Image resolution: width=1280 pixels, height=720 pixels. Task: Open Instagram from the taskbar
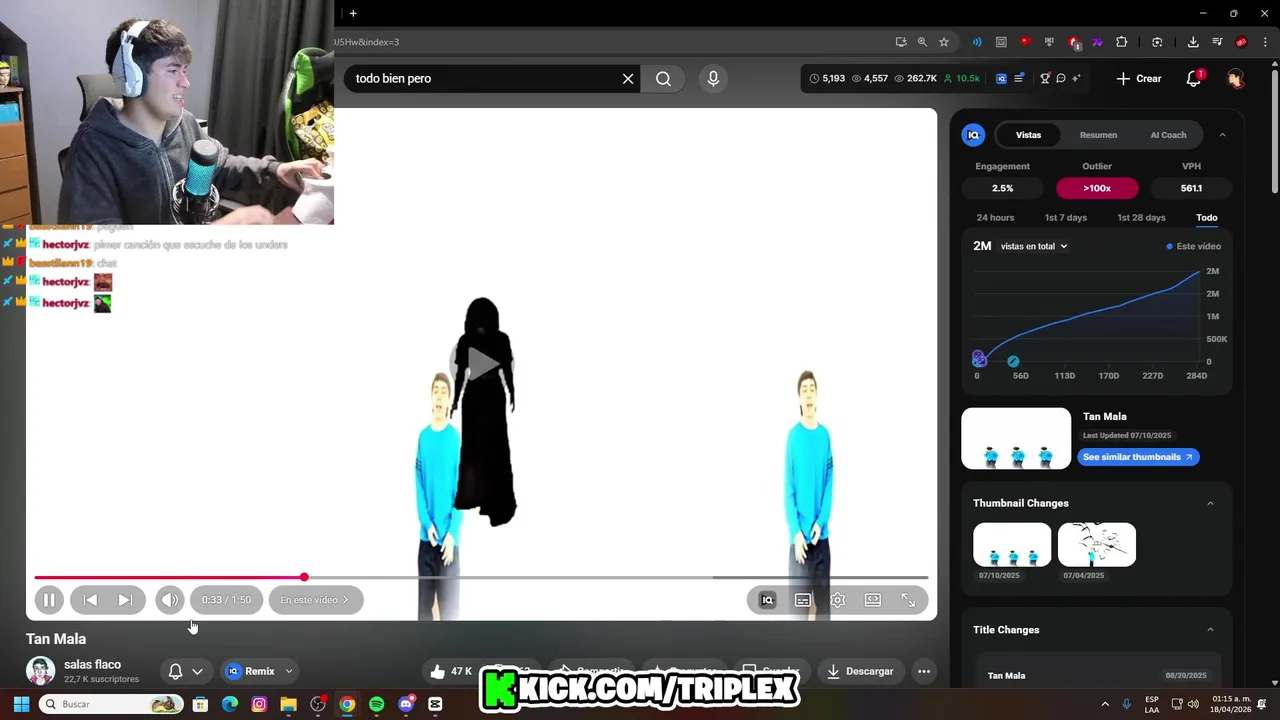[x=259, y=704]
